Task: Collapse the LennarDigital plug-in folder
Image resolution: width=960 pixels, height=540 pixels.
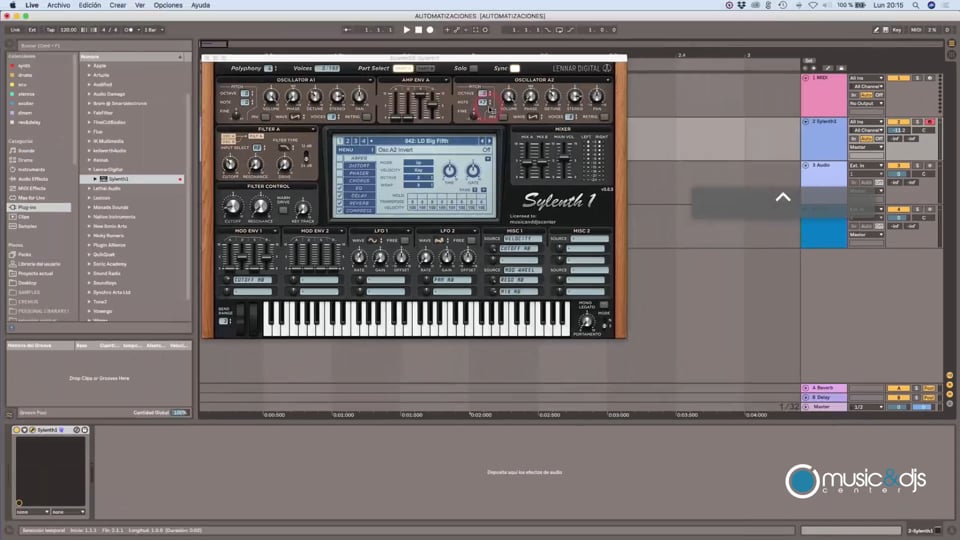Action: 89,169
